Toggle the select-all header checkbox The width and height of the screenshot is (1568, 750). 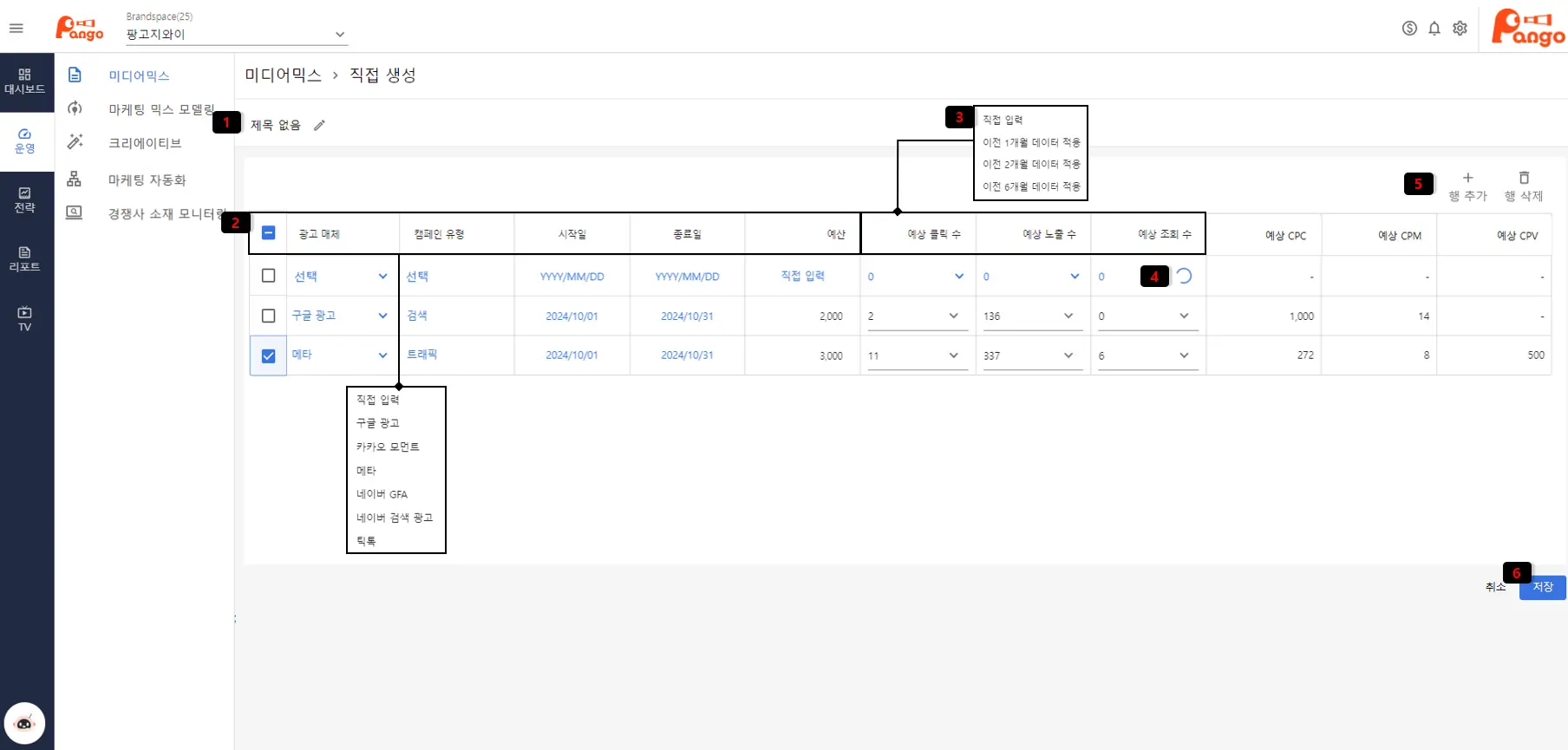pyautogui.click(x=268, y=233)
